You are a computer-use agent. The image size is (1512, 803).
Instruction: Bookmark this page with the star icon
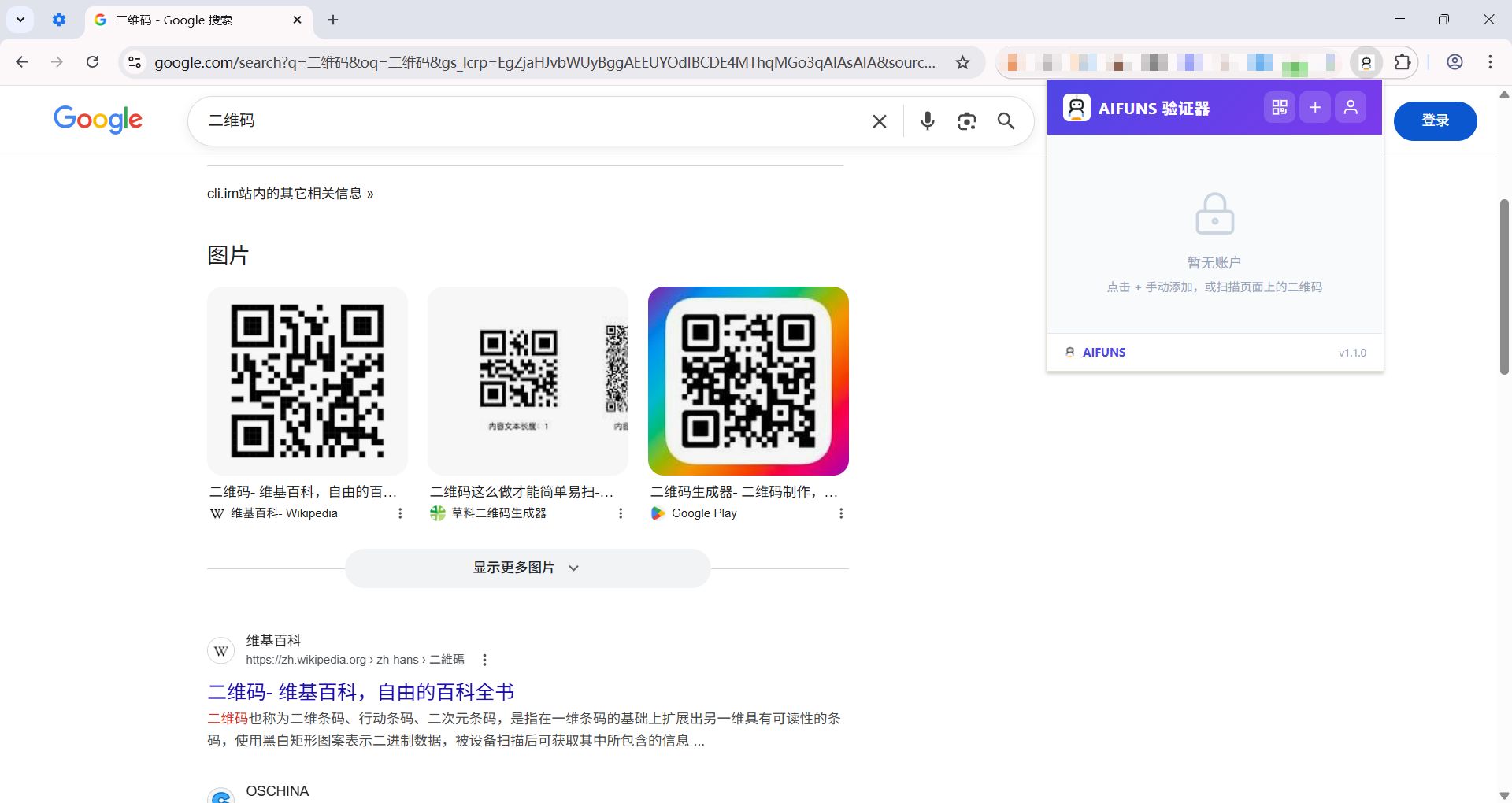pyautogui.click(x=962, y=62)
